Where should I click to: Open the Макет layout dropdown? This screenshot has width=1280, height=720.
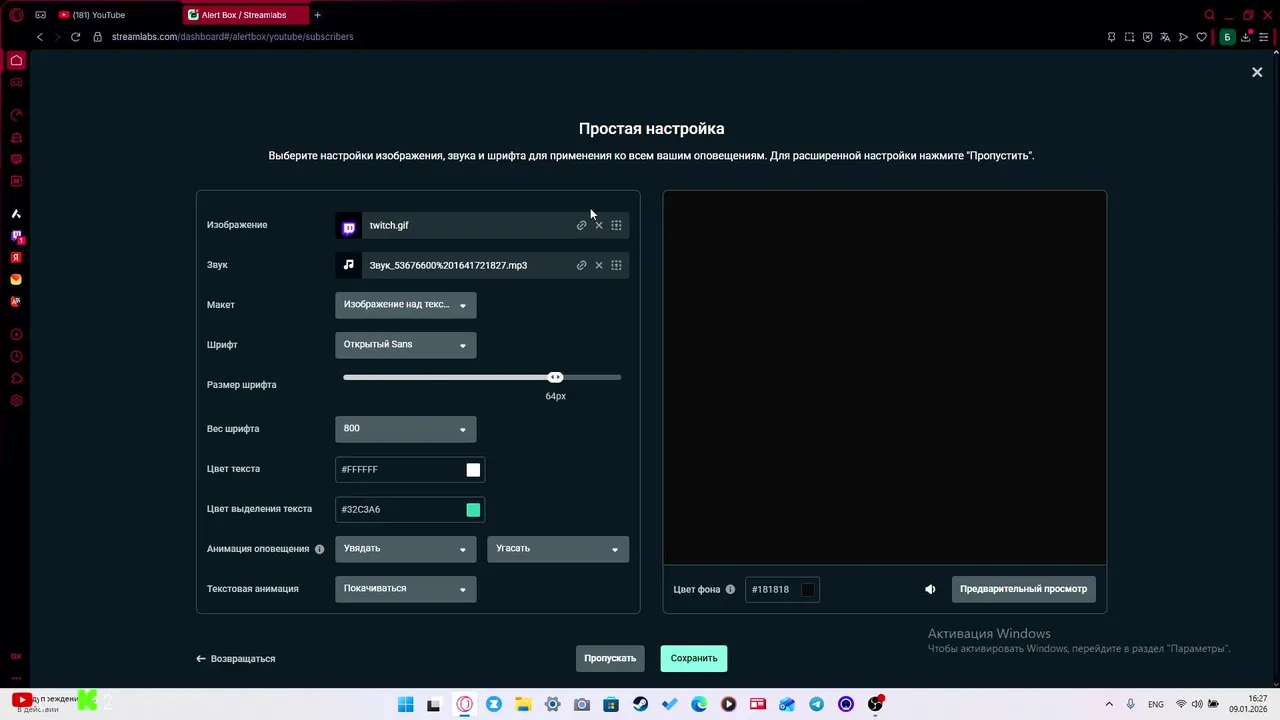coord(405,305)
